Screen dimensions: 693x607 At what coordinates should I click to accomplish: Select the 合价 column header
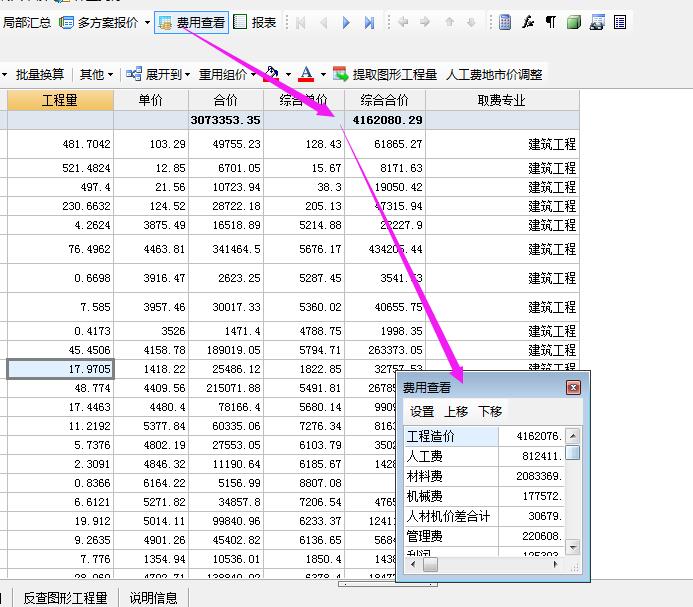point(225,100)
